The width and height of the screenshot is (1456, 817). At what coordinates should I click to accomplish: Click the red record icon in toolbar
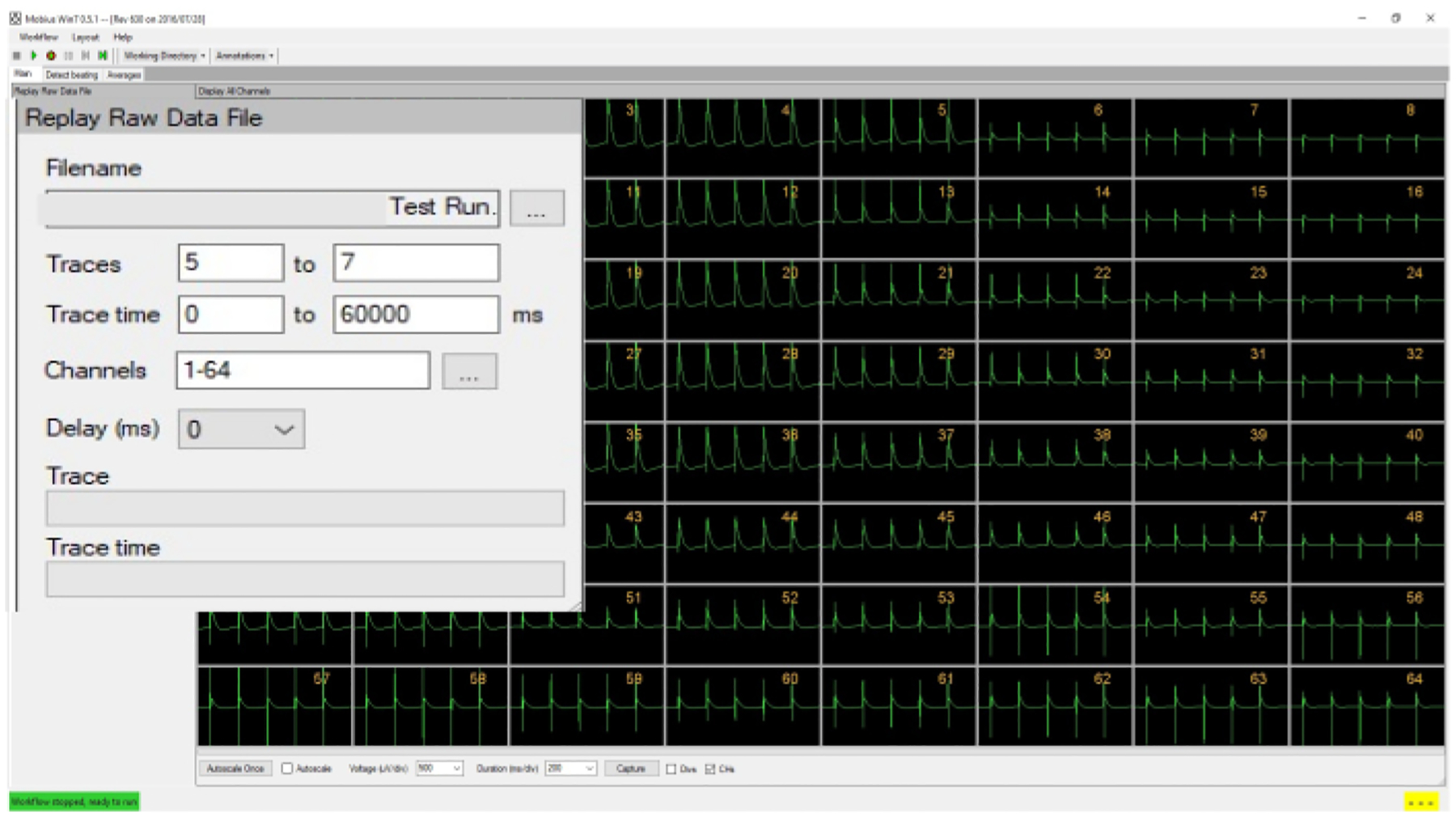click(x=51, y=56)
